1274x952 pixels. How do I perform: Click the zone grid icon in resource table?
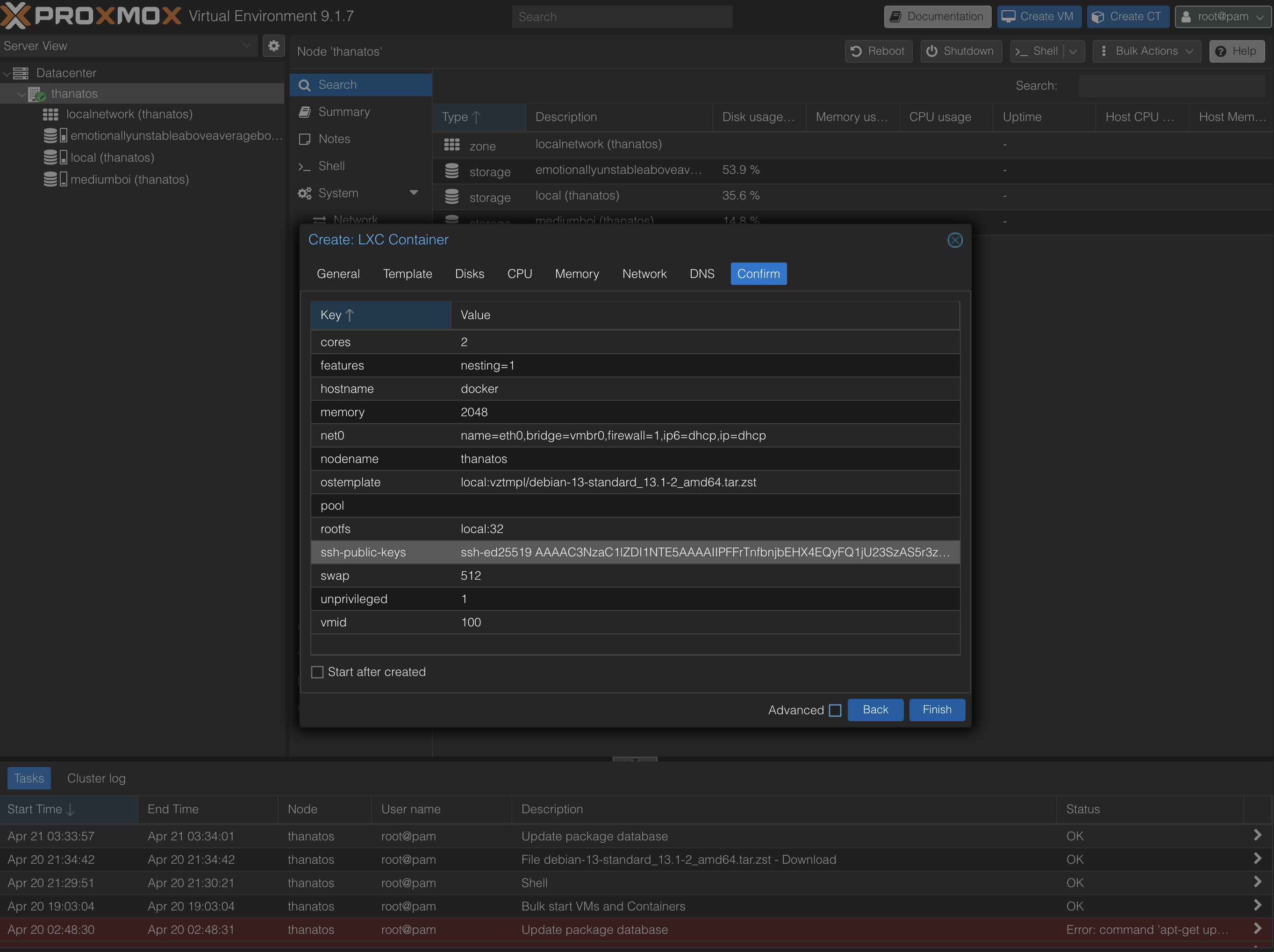pos(451,144)
